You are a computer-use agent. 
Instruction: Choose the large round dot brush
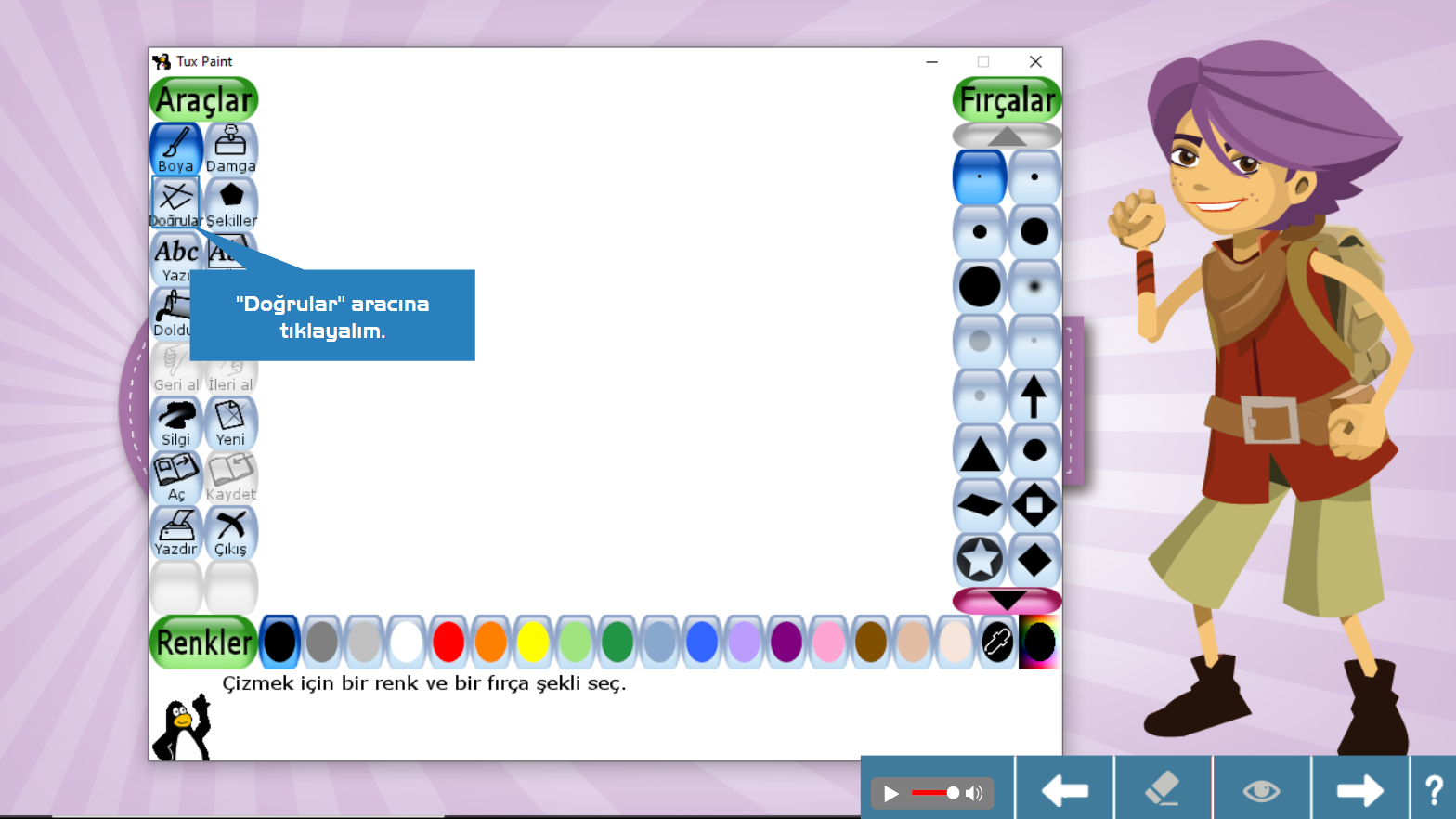click(1033, 231)
